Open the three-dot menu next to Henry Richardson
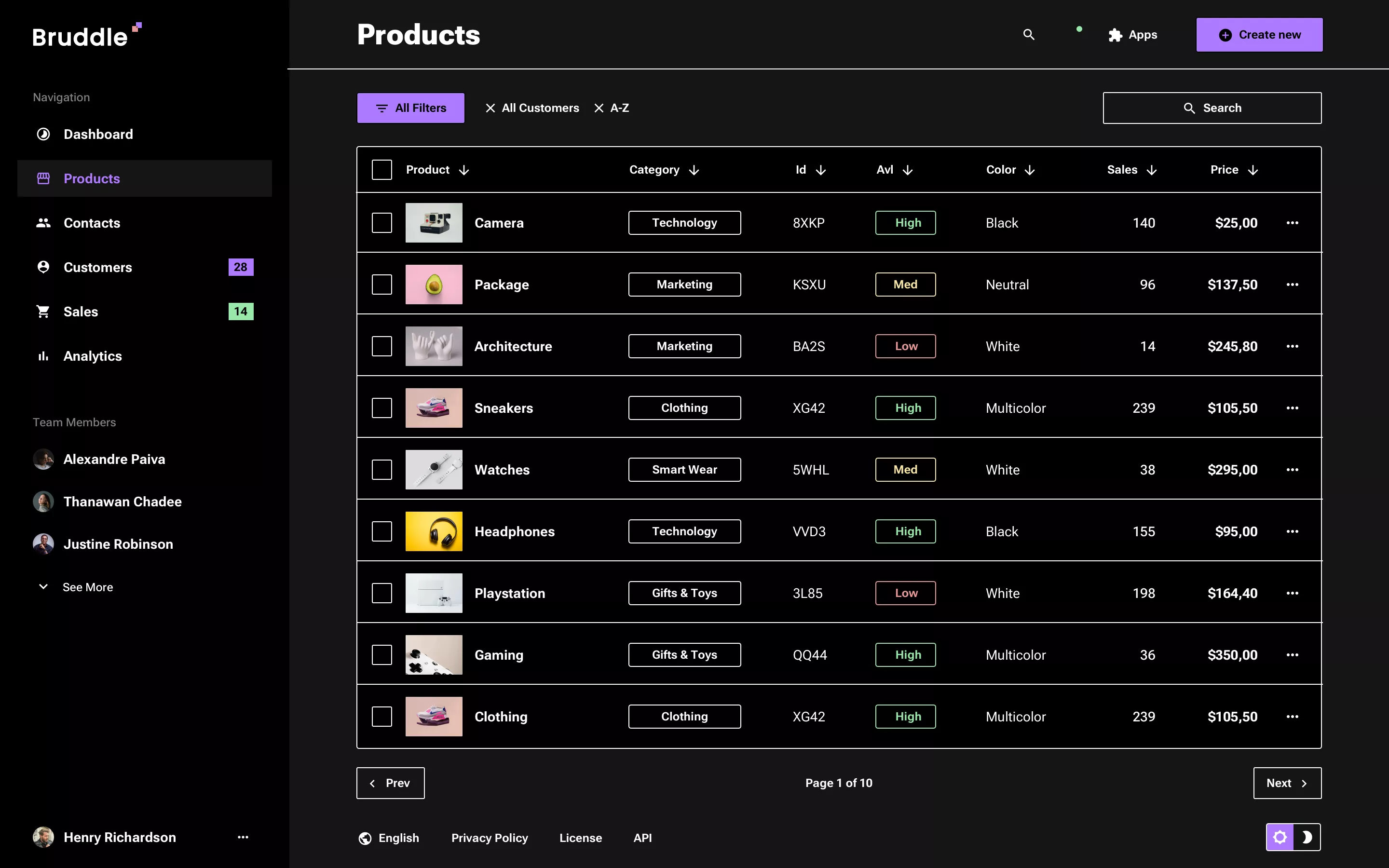This screenshot has width=1389, height=868. (x=243, y=837)
